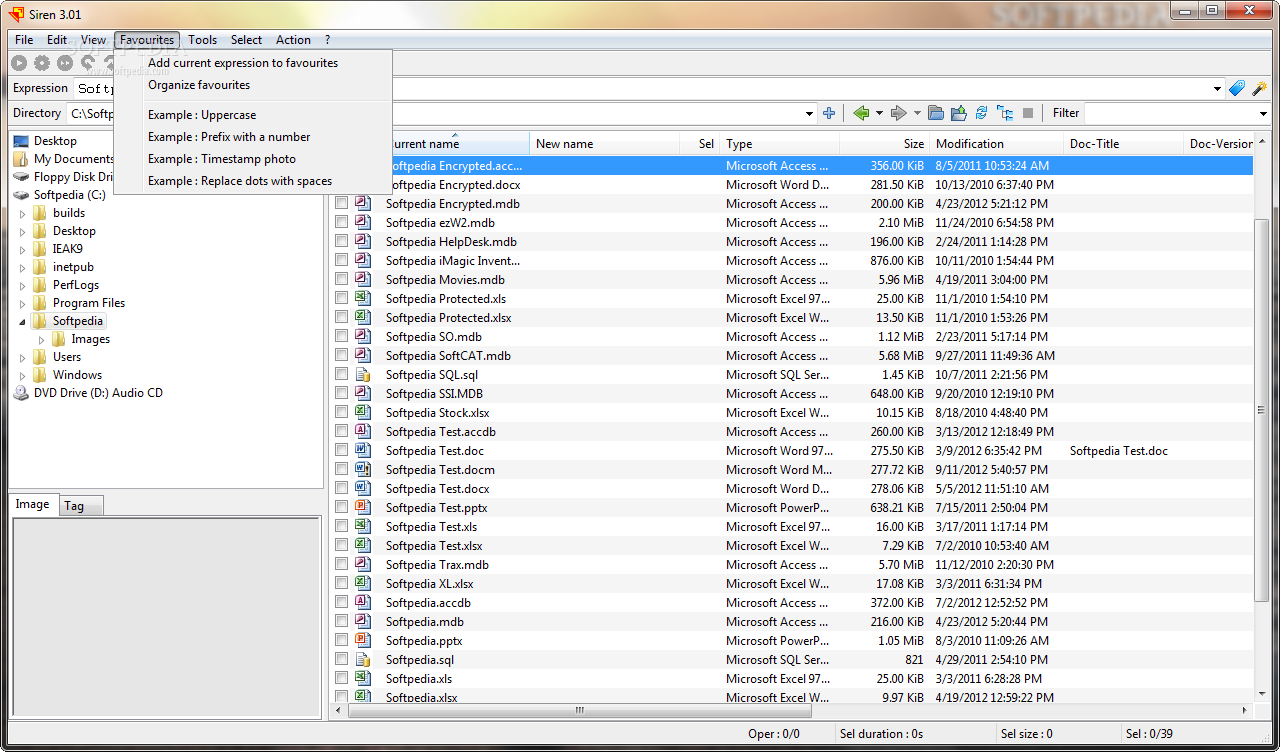Expand the IEAK9 folder node
1280x752 pixels.
pos(23,249)
